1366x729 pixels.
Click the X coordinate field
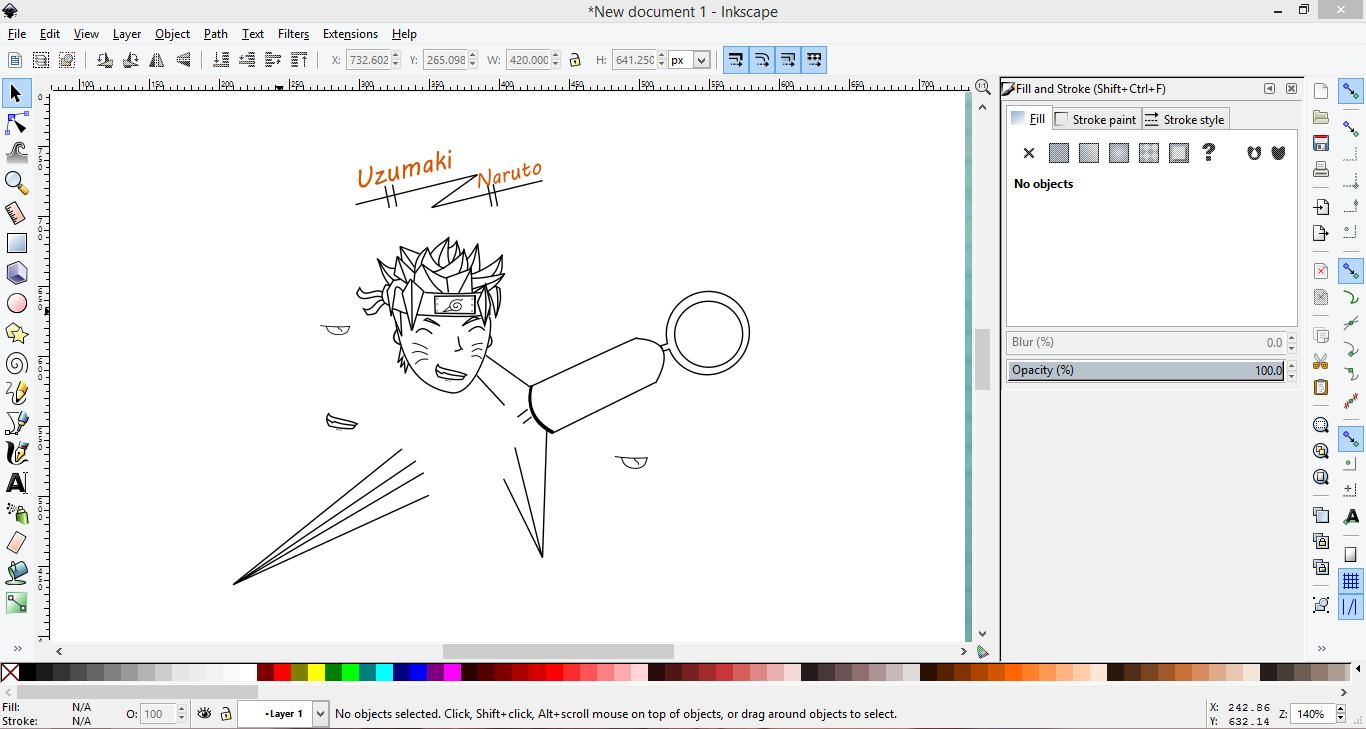369,60
